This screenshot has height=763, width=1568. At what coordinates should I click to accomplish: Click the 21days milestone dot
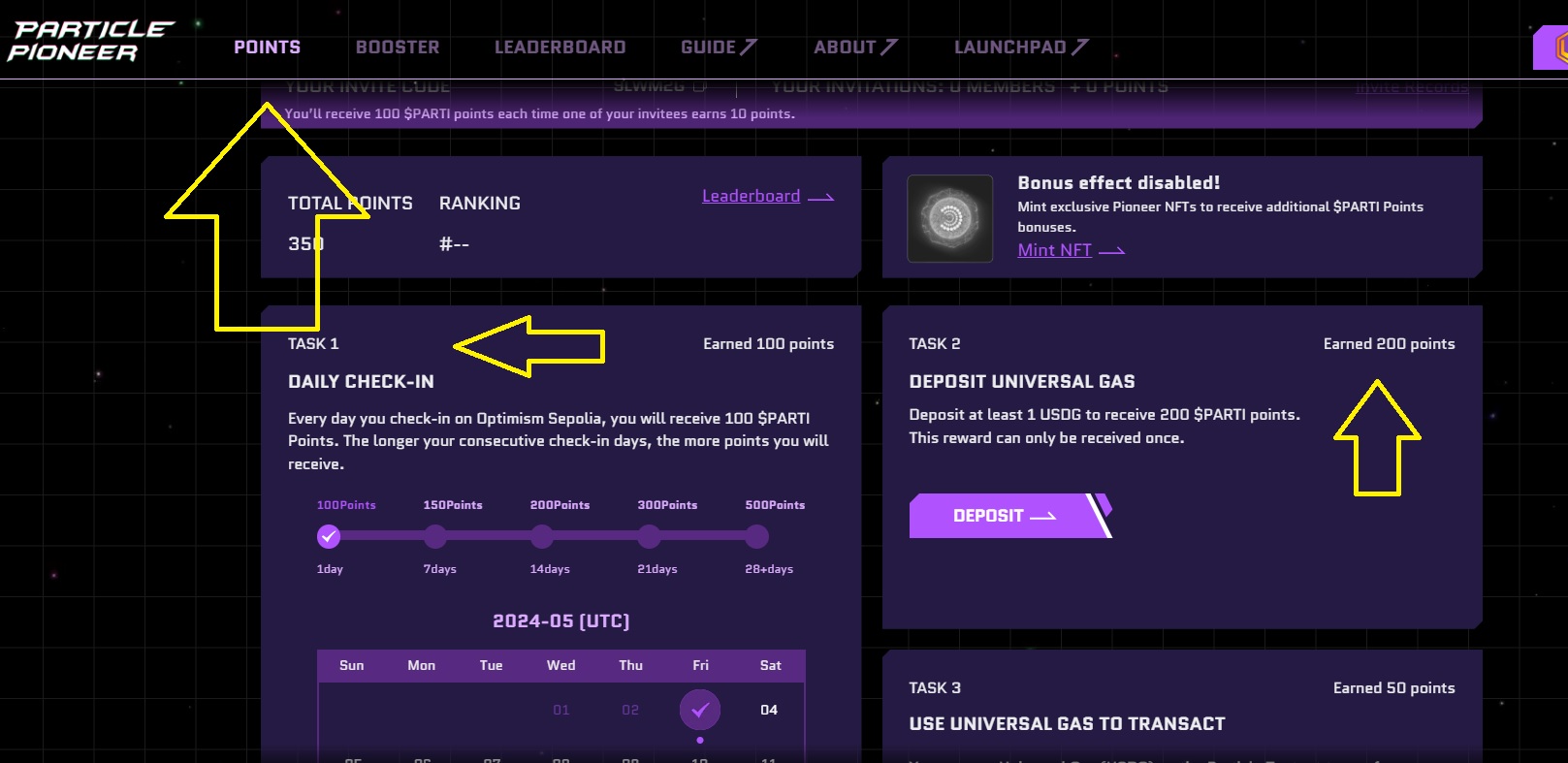point(650,536)
